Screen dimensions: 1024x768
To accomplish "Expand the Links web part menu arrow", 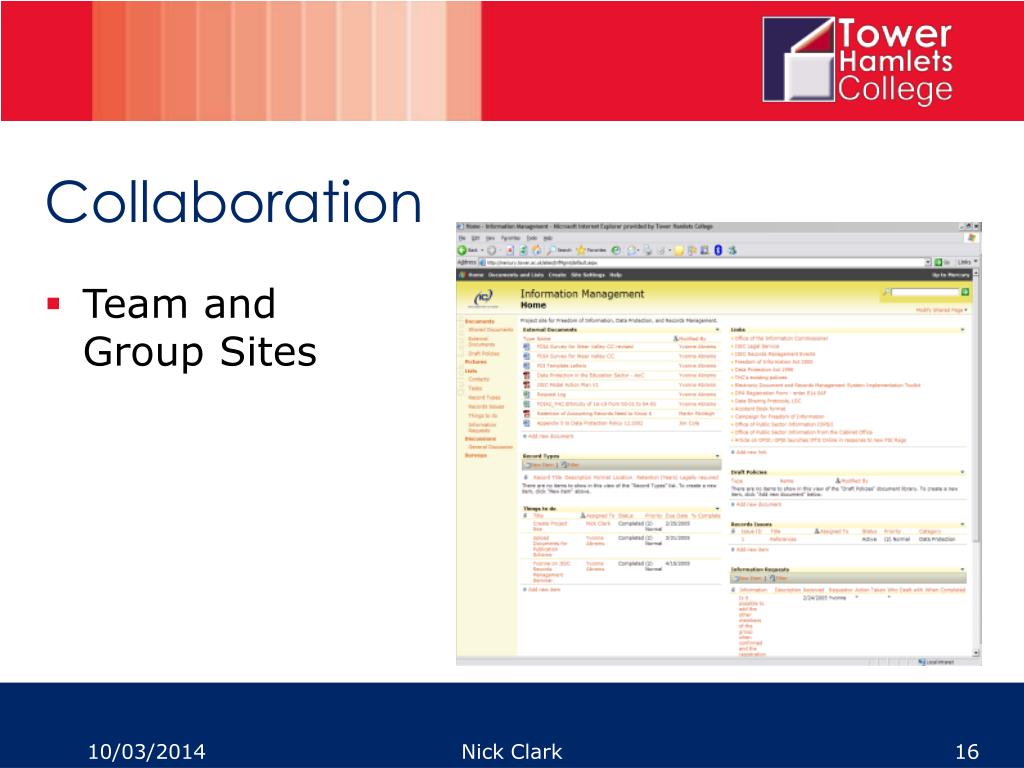I will coord(963,329).
